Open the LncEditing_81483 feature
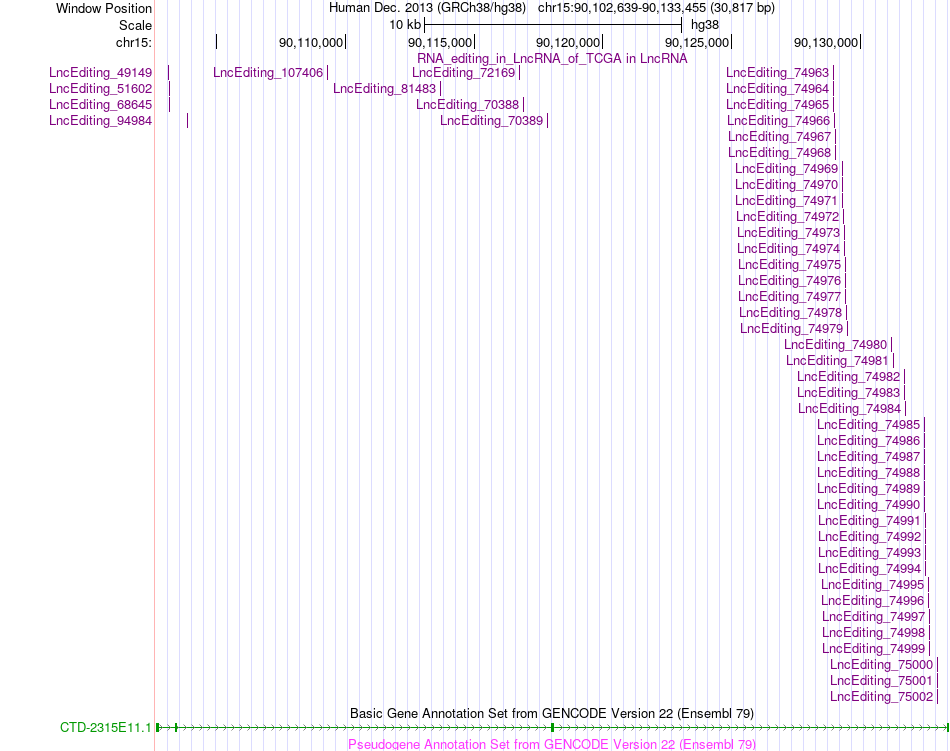950x751 pixels. tap(385, 88)
